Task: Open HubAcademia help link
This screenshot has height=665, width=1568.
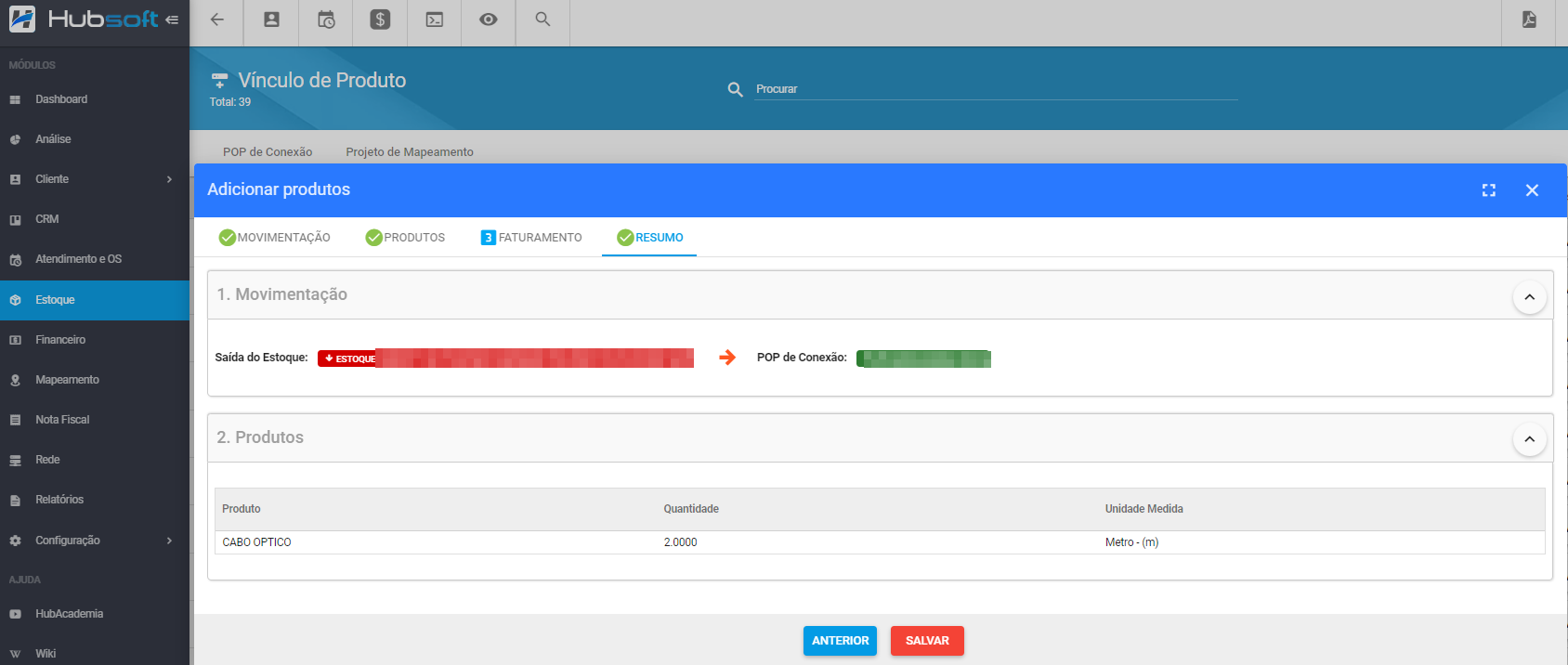Action: pos(70,614)
